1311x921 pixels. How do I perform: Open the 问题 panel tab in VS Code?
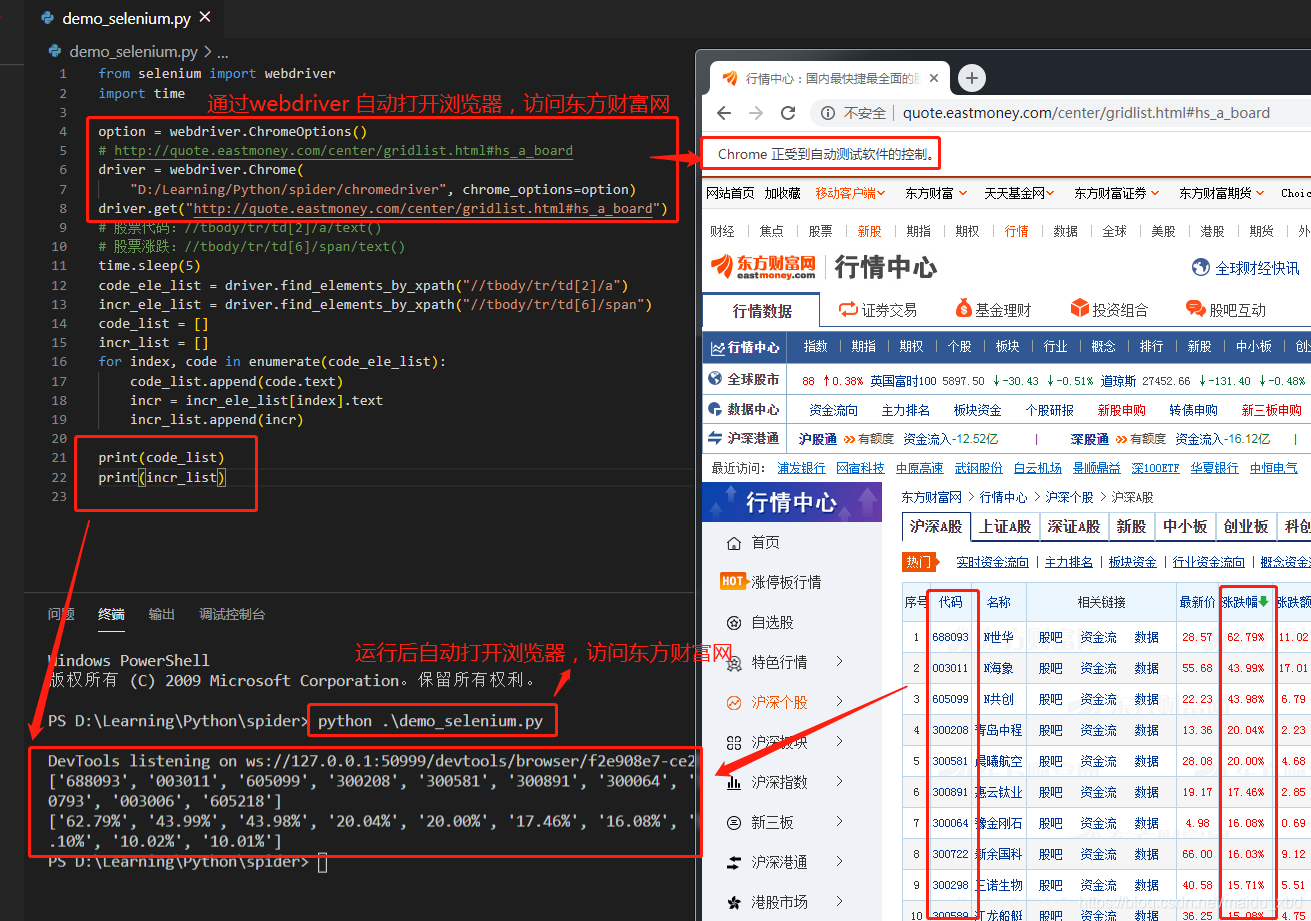61,614
